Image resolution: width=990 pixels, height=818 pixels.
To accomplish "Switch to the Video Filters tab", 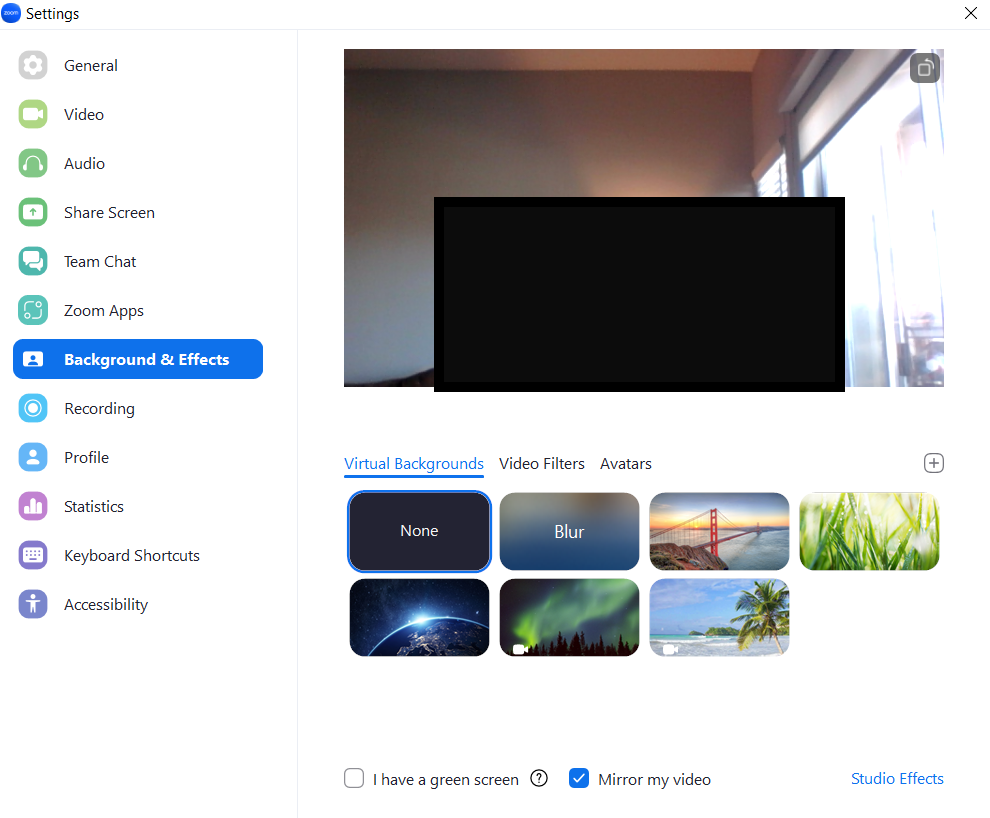I will (542, 464).
